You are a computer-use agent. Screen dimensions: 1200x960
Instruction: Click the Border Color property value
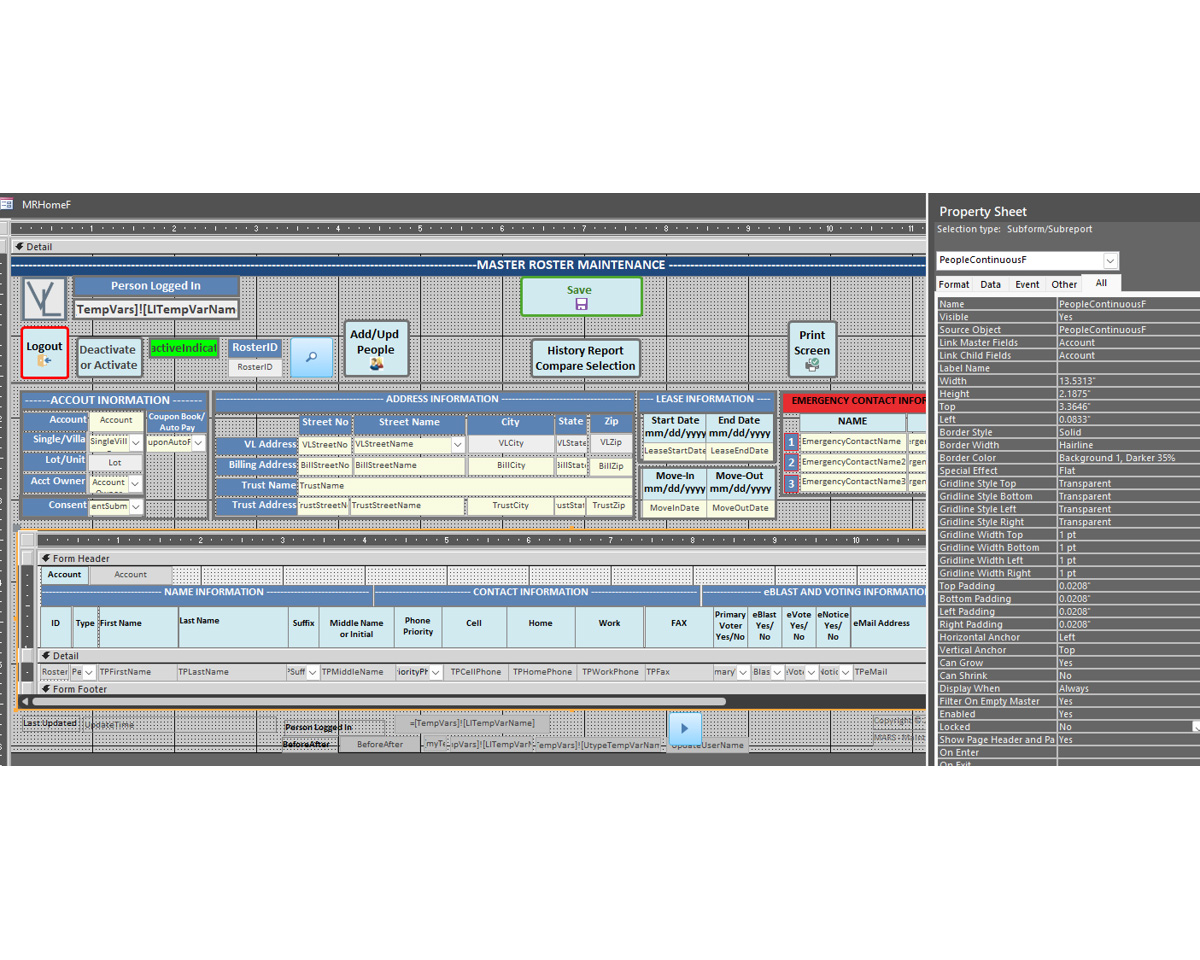1128,458
